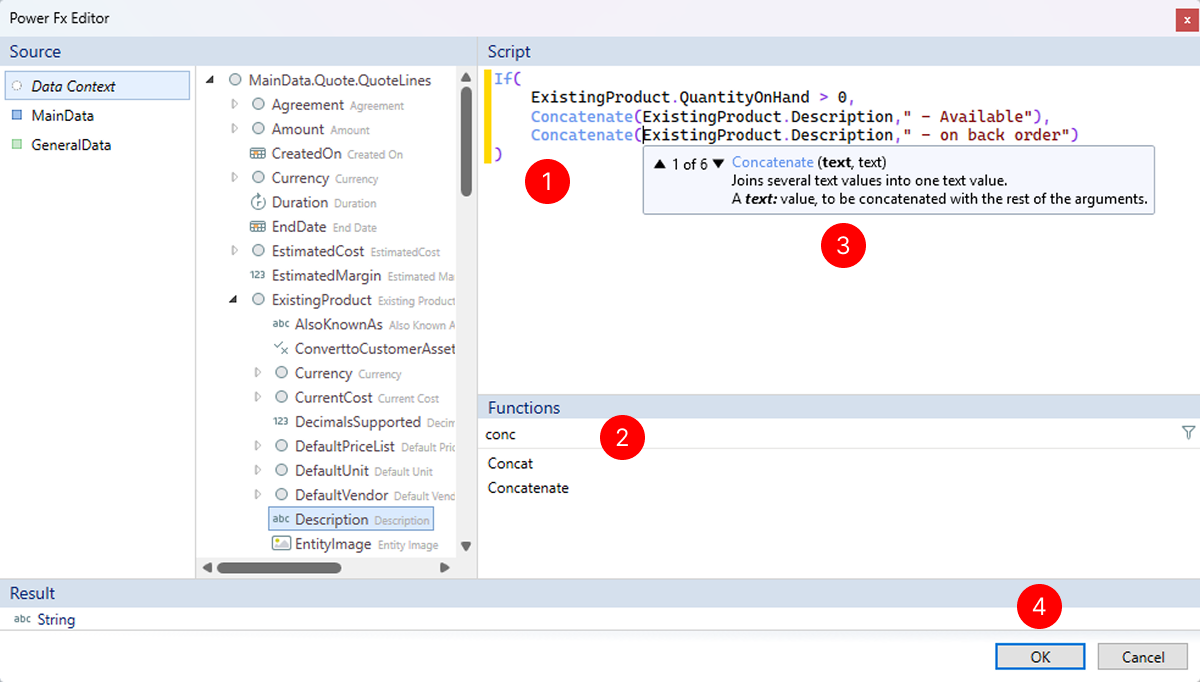Click the EntityImage picture icon

(x=281, y=544)
